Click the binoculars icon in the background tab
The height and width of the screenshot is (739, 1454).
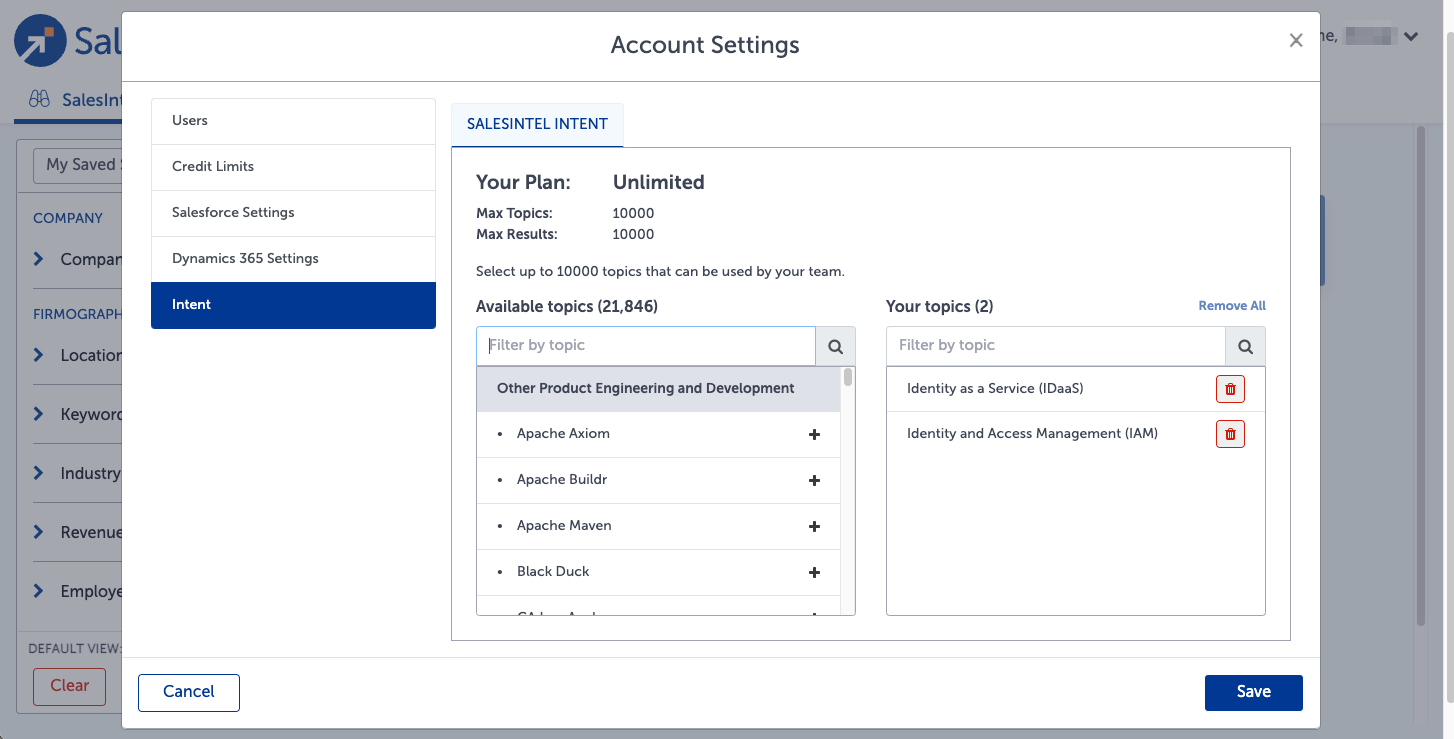click(39, 99)
